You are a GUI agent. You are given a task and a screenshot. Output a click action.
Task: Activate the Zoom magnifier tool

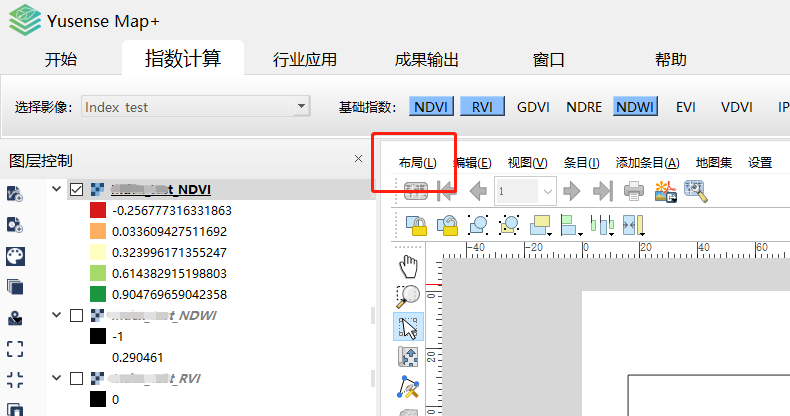[408, 296]
